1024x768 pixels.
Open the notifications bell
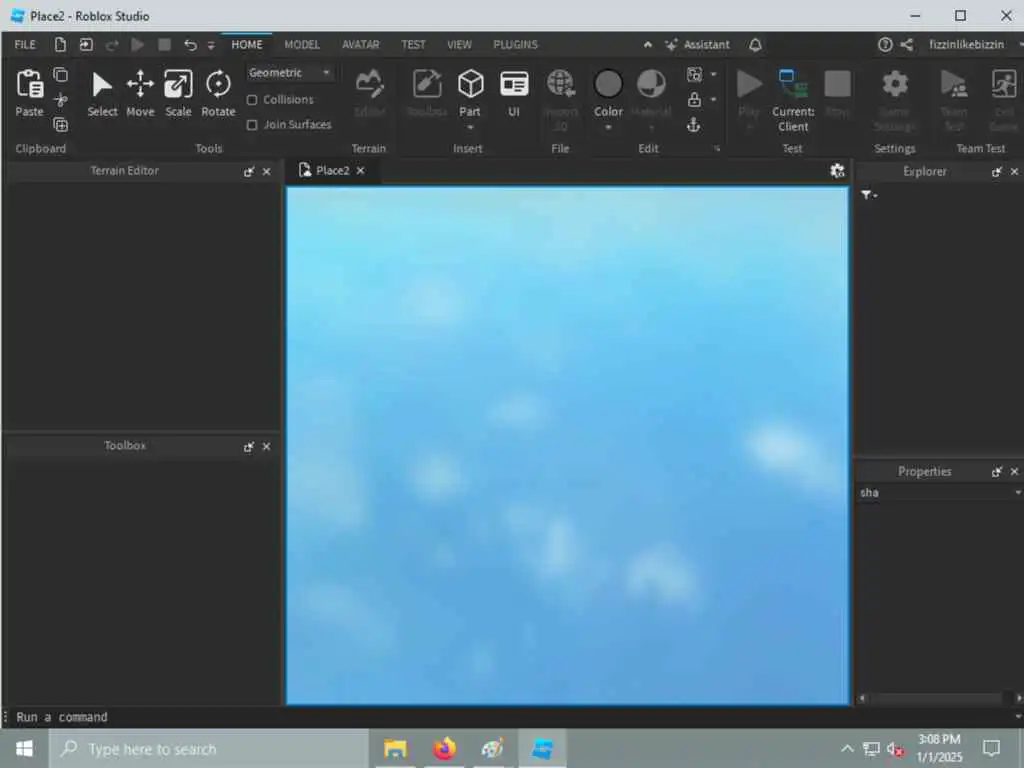click(x=755, y=44)
